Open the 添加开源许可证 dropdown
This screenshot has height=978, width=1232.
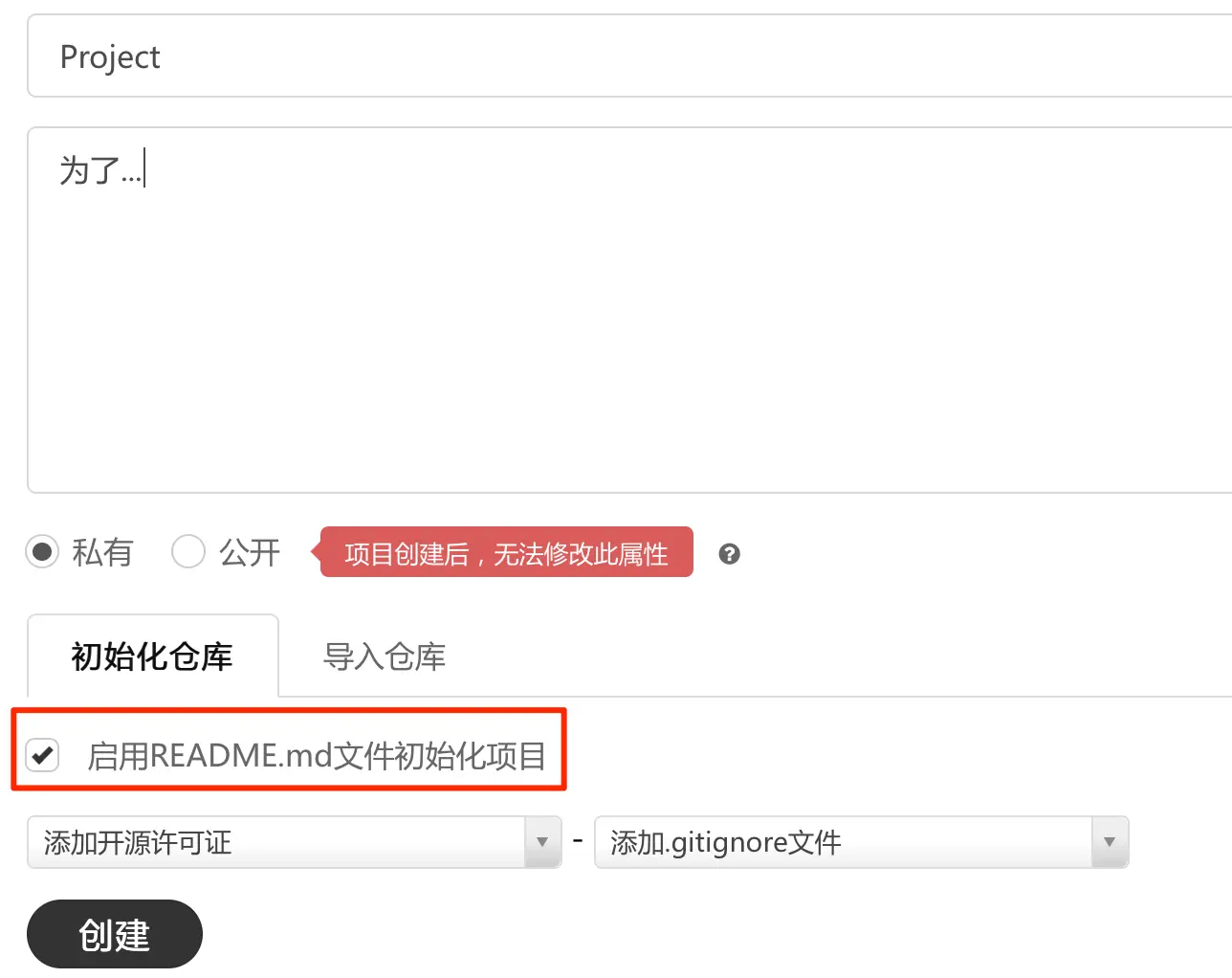tap(295, 842)
